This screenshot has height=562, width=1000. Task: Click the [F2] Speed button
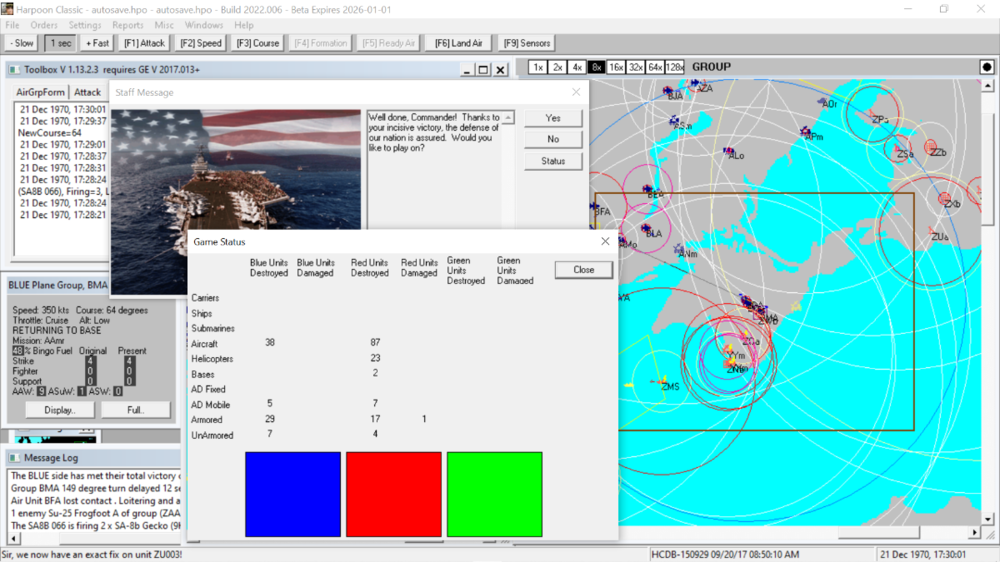(x=201, y=43)
